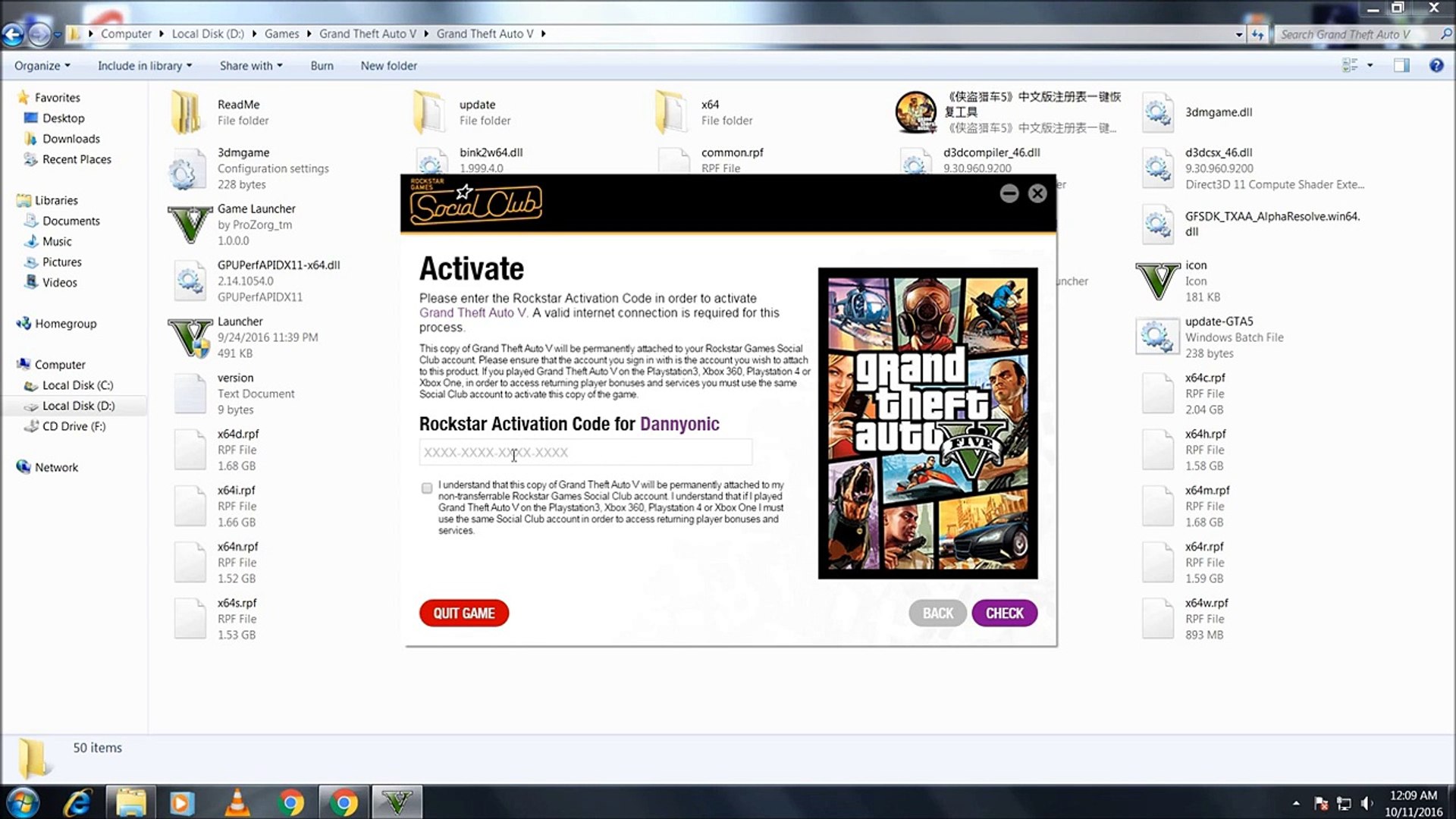The image size is (1456, 819).
Task: Open Network in the sidebar
Action: pos(56,467)
